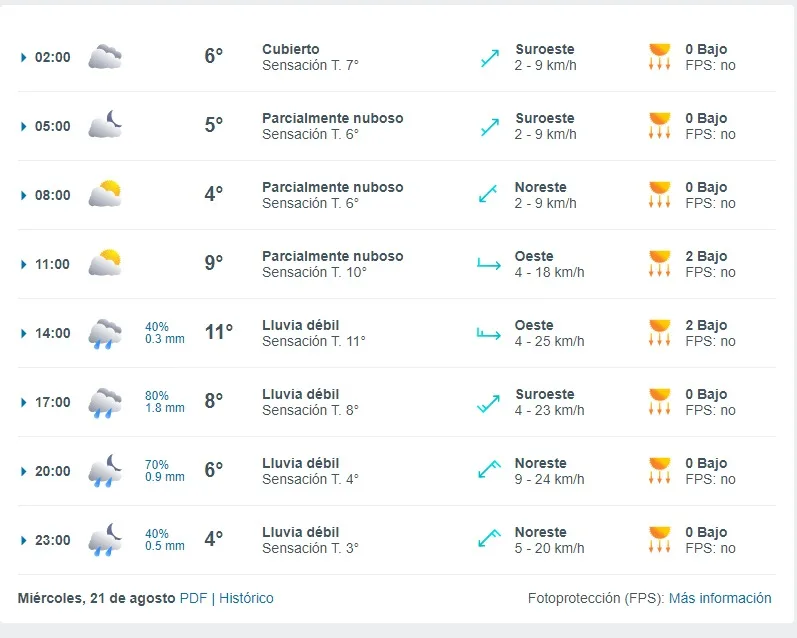Expand the 02:00 forecast row
Screen dimensions: 797x638
(23, 57)
